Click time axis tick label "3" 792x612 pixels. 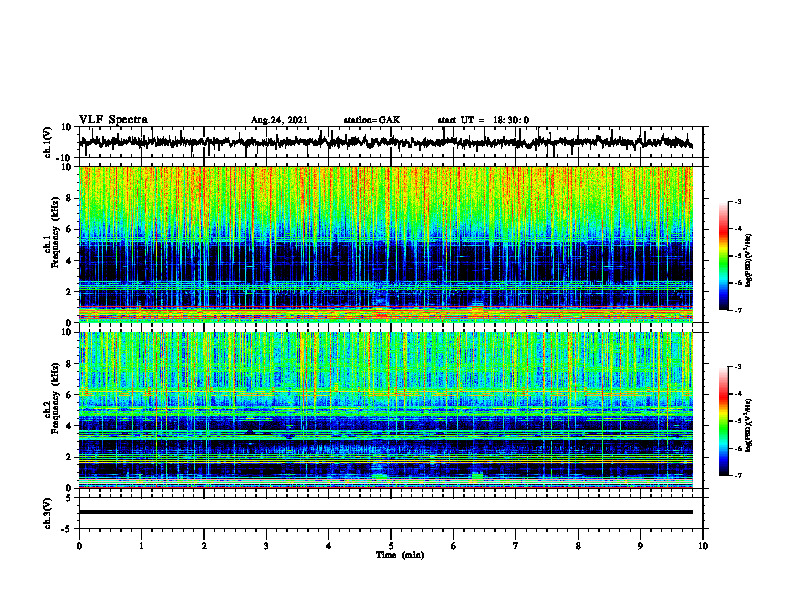(x=266, y=546)
